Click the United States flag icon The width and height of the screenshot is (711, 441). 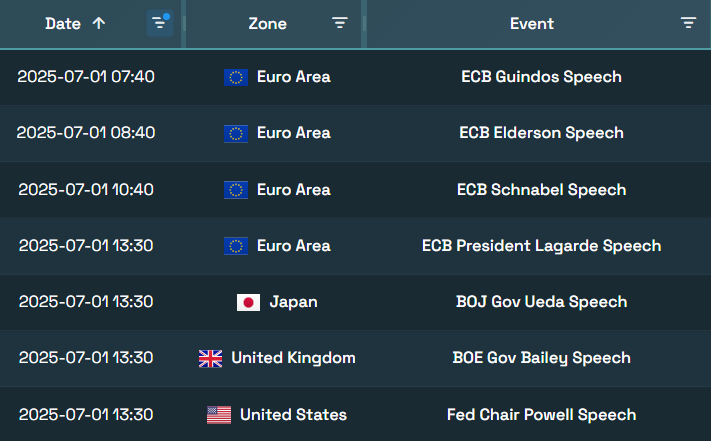219,415
